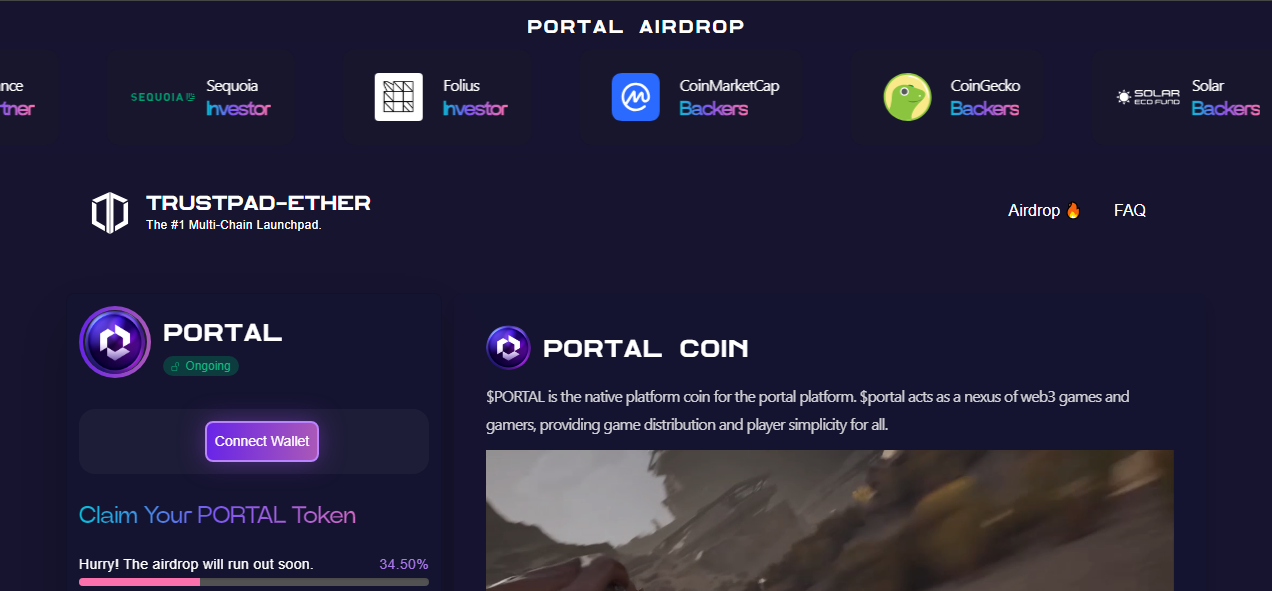Image resolution: width=1272 pixels, height=591 pixels.
Task: Click the PORTAL video preview
Action: (830, 520)
